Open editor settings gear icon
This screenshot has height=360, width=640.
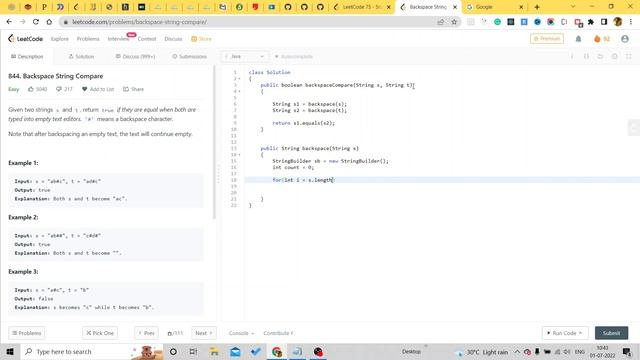click(x=614, y=56)
